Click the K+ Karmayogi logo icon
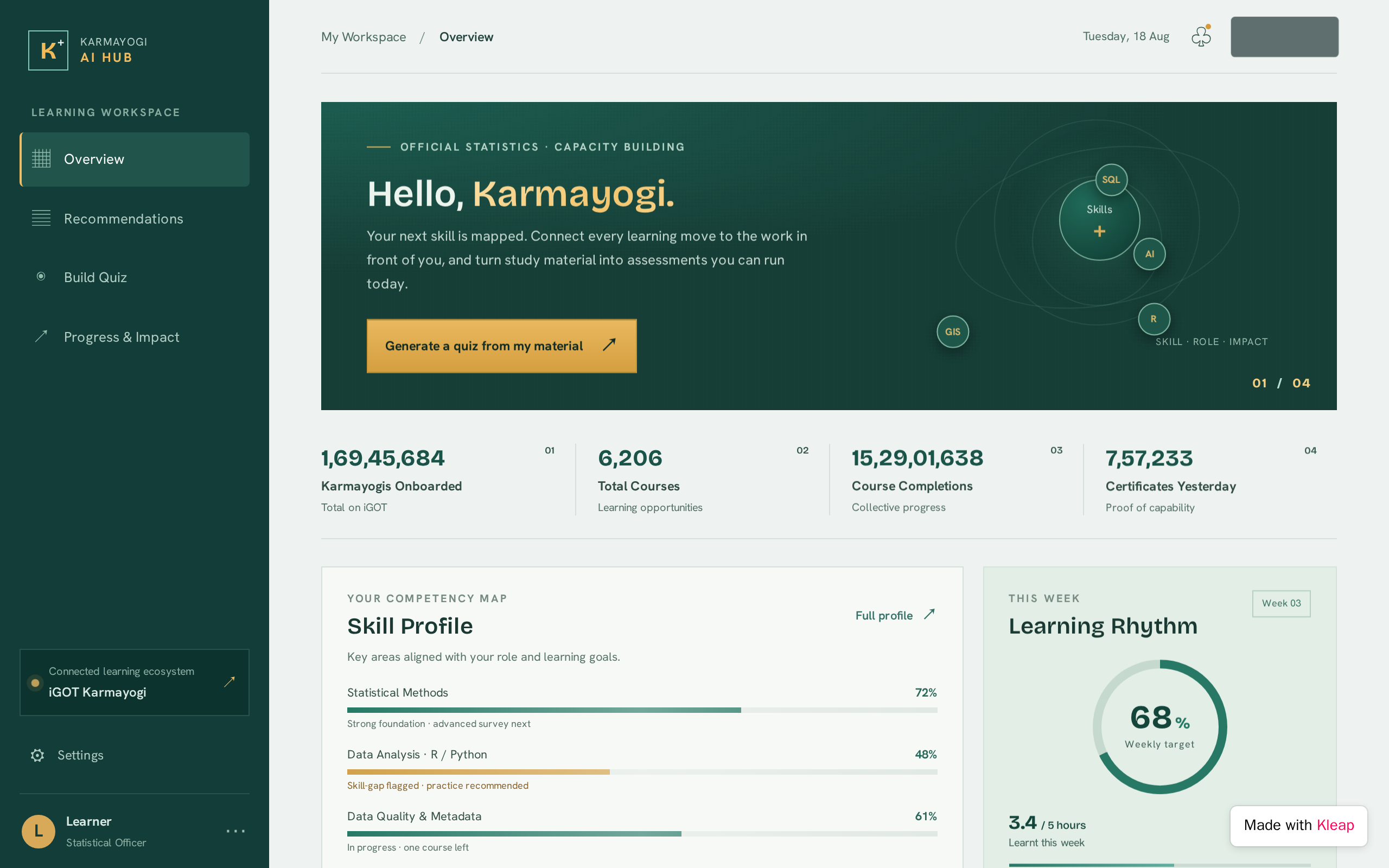1389x868 pixels. (x=48, y=50)
